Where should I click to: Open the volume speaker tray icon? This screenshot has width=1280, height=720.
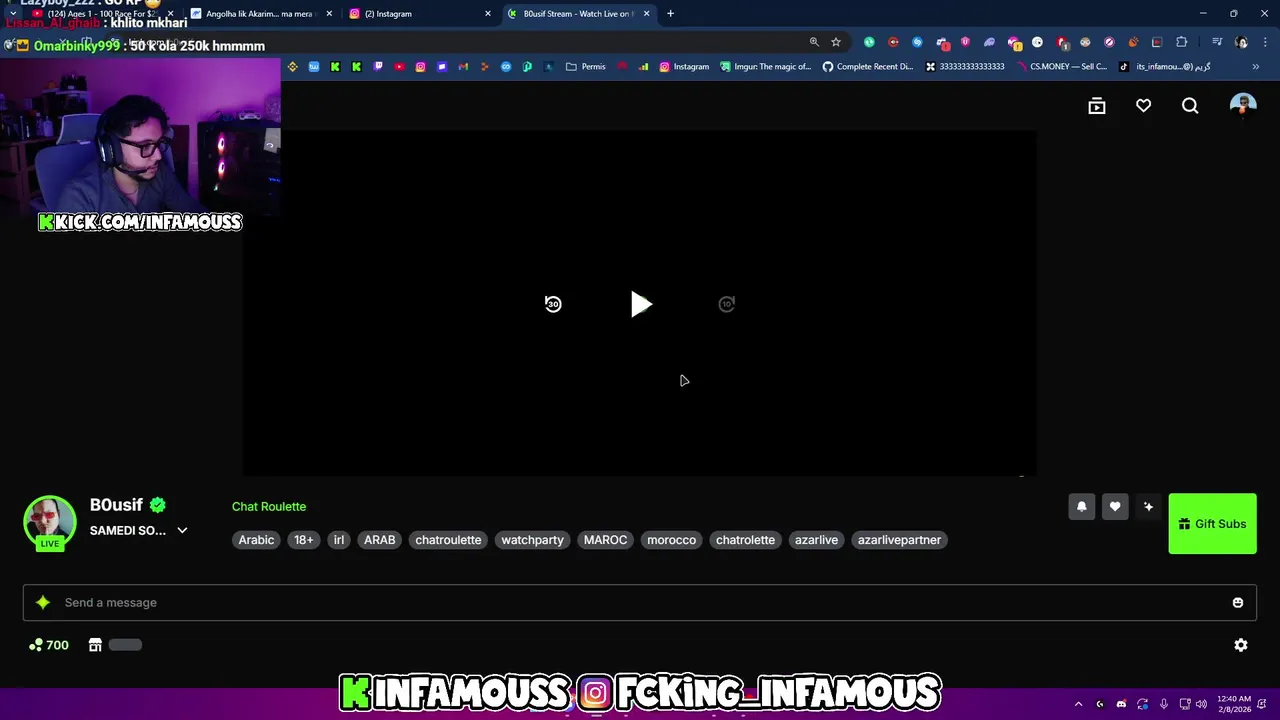[x=1201, y=704]
